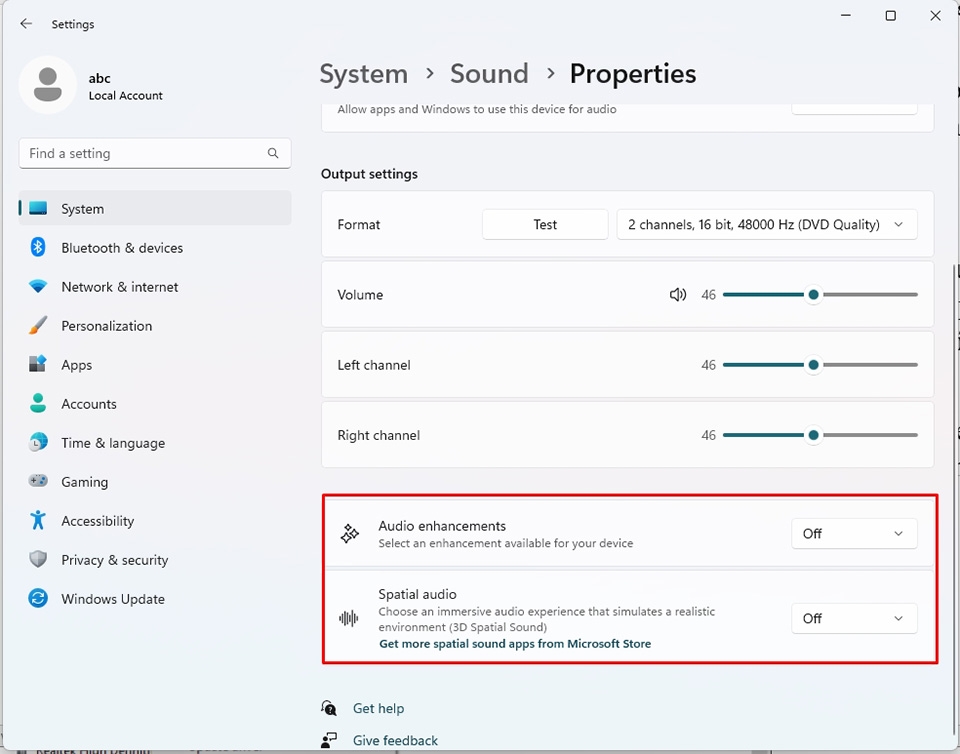Click the Time & language clock icon

38,442
